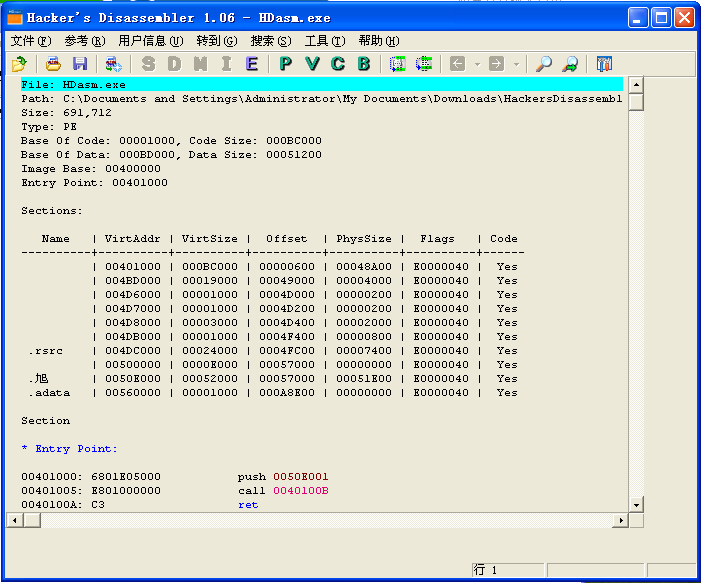Screen dimensions: 701x583
Task: Click the 'Sections:' heading line
Action: [52, 211]
